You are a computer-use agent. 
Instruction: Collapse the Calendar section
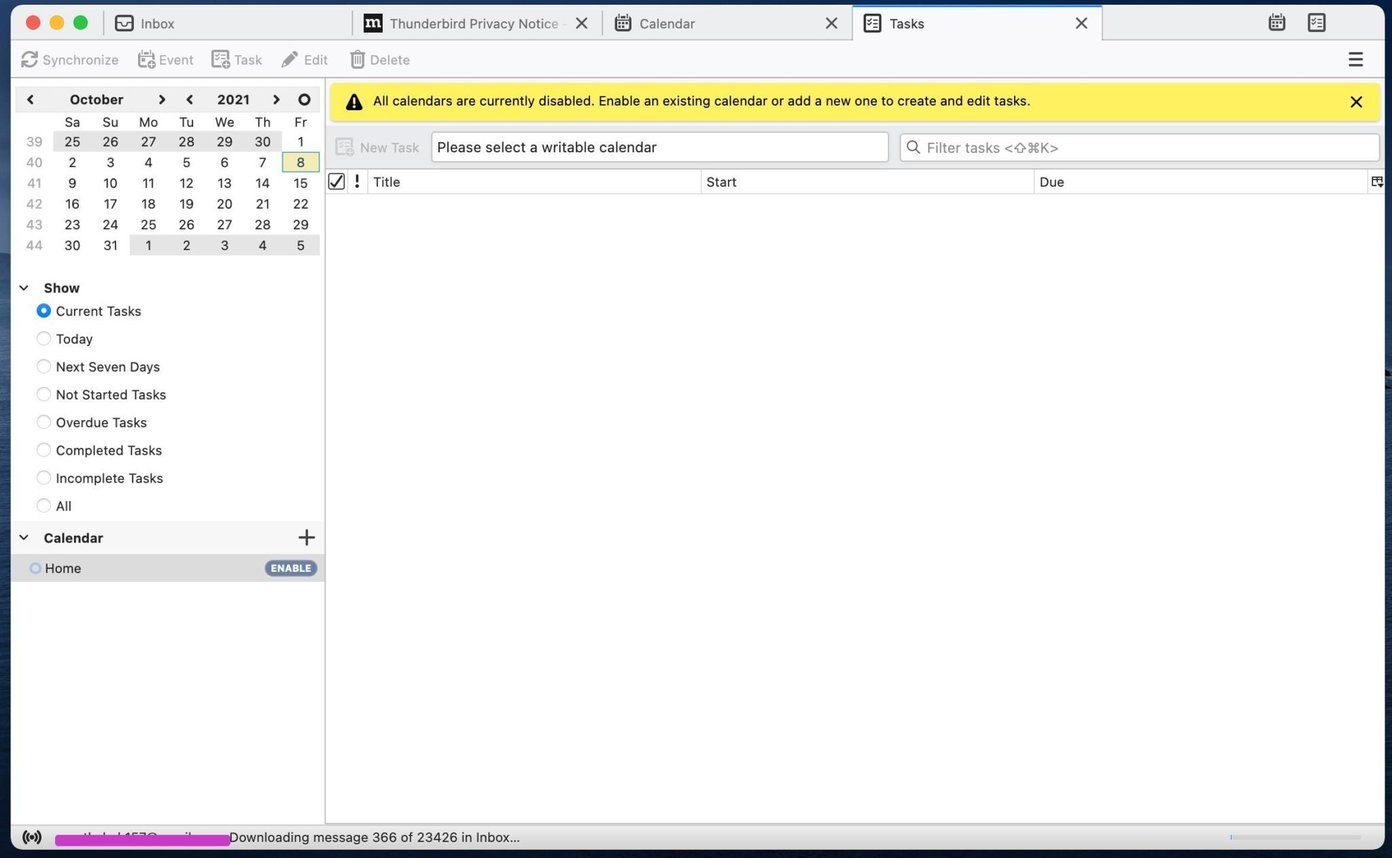[x=24, y=538]
